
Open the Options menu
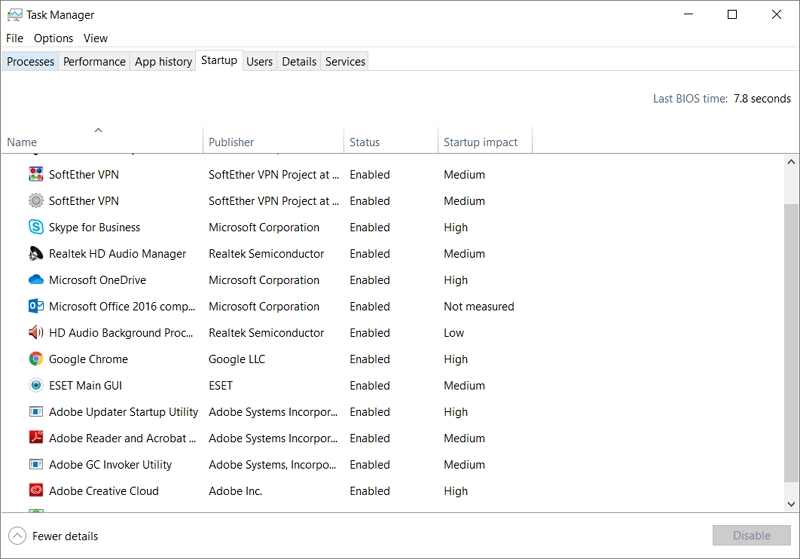click(x=53, y=38)
